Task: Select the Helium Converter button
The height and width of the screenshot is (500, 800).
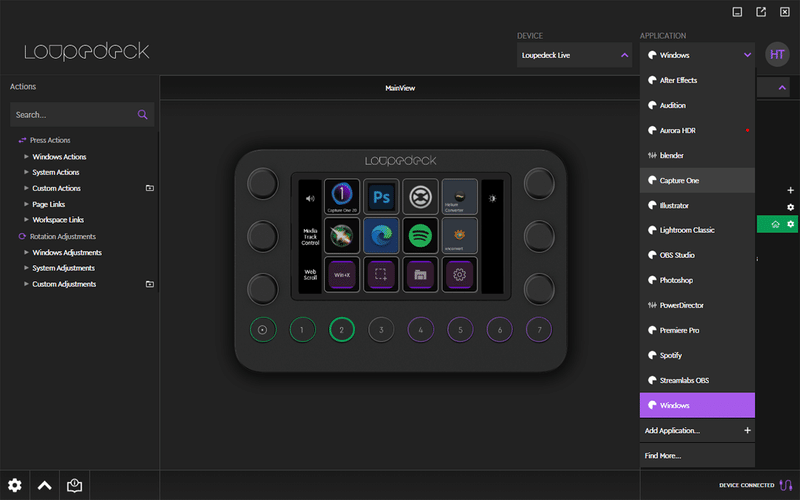Action: 460,196
